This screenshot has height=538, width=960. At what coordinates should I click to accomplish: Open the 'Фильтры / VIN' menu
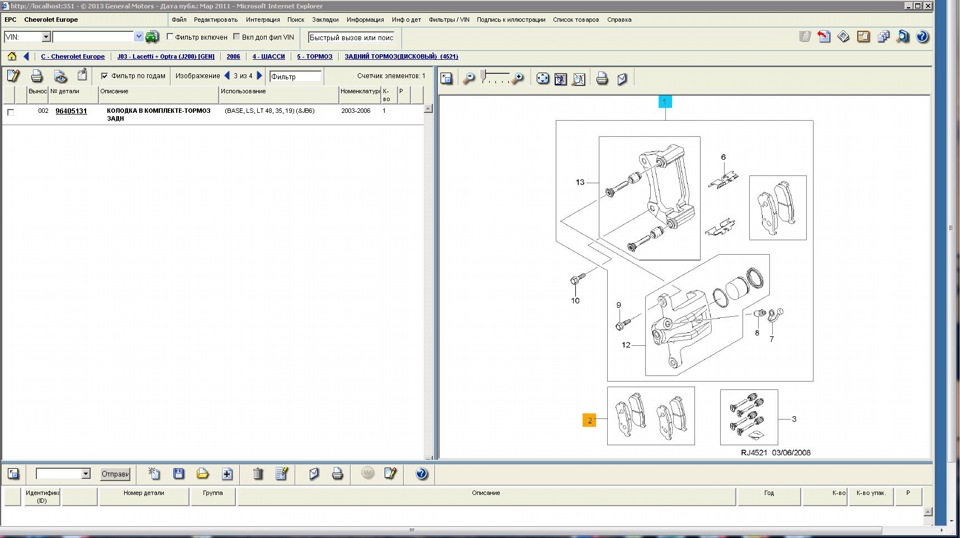(449, 20)
